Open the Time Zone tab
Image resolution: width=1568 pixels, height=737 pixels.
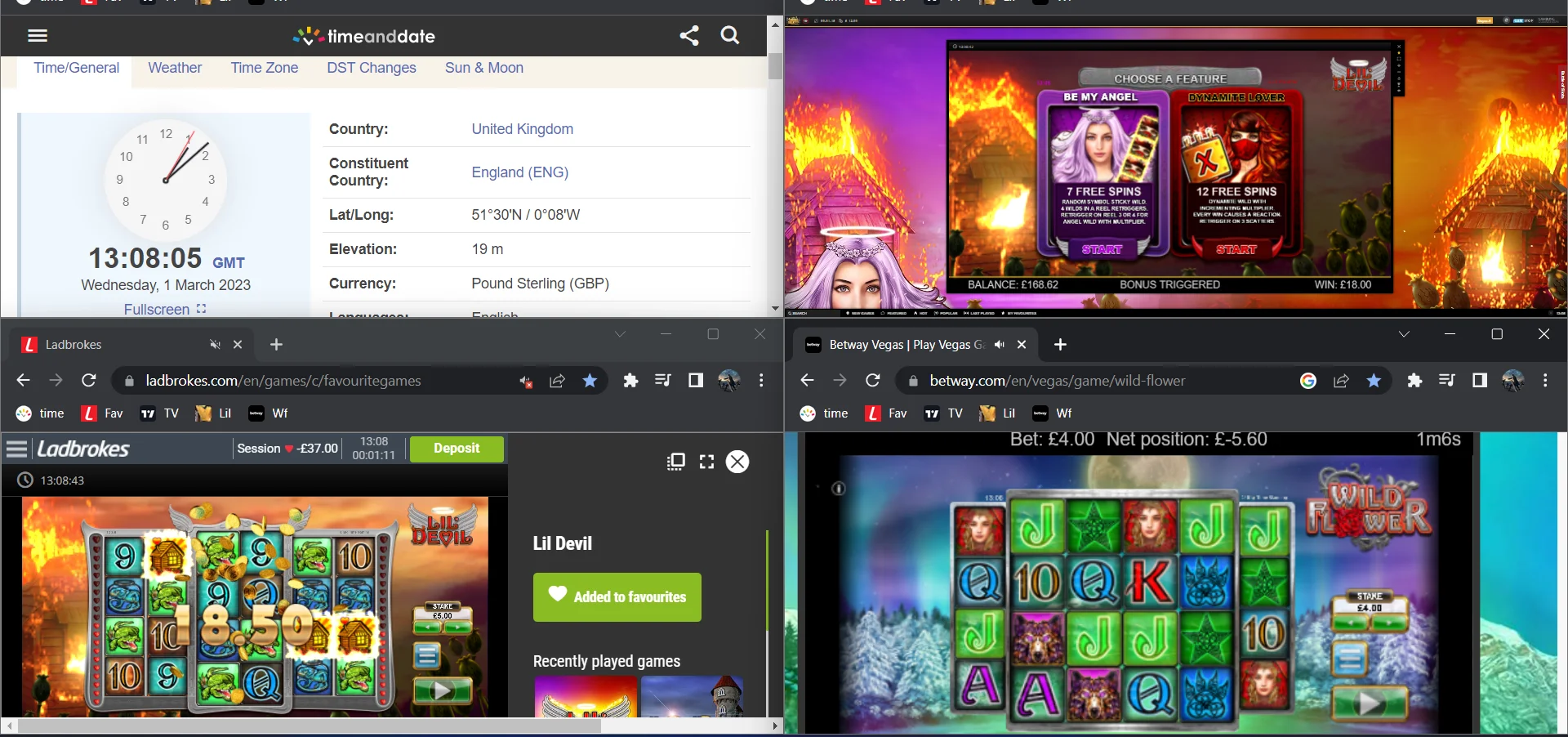pyautogui.click(x=264, y=68)
